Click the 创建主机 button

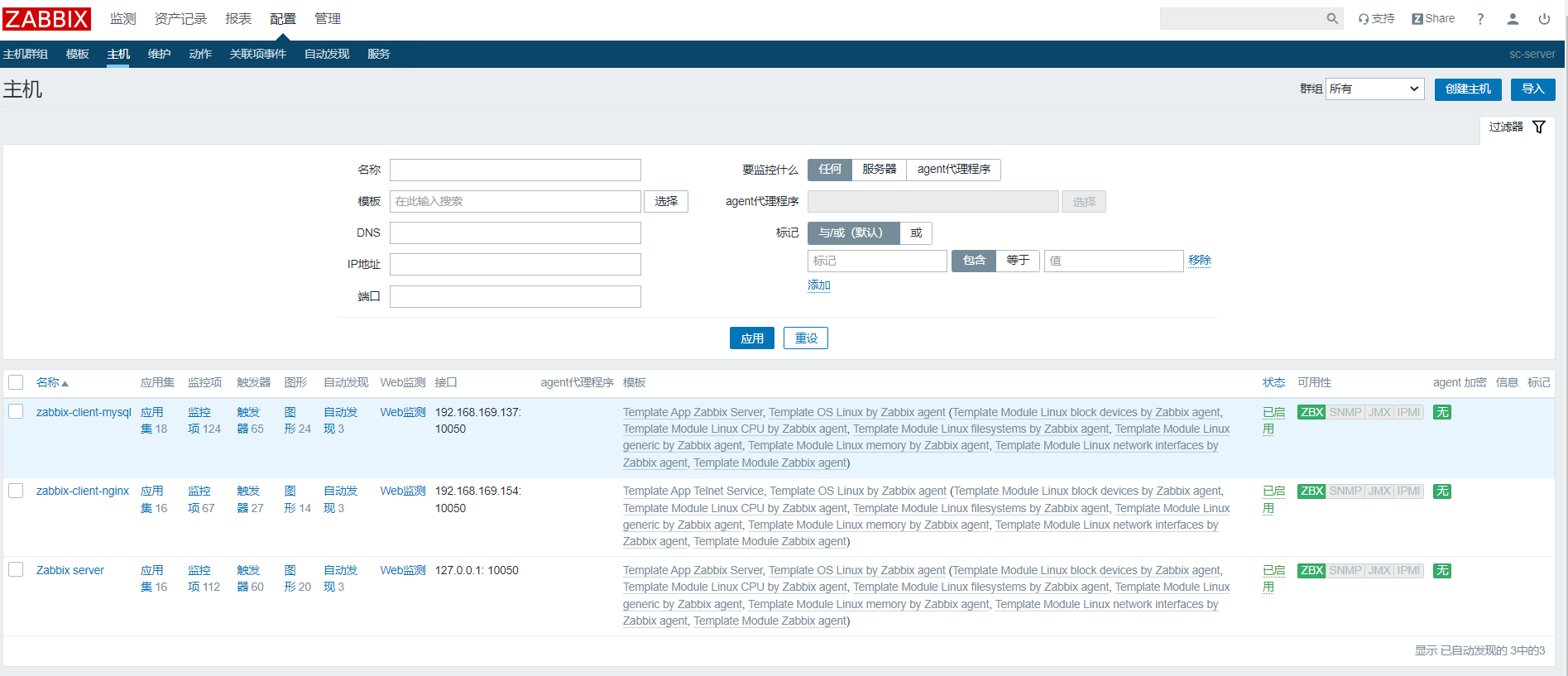pyautogui.click(x=1468, y=89)
